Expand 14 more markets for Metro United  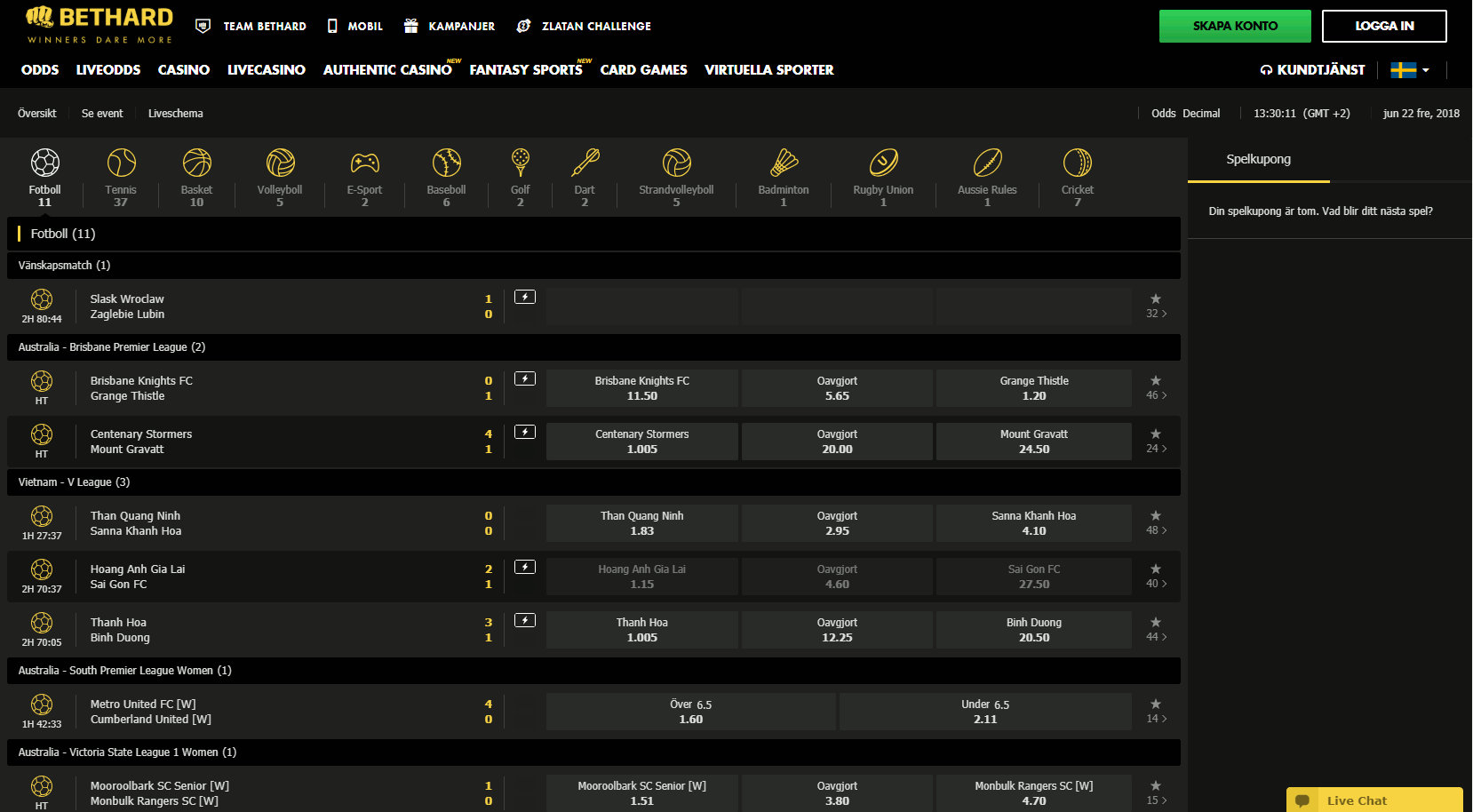click(1157, 719)
